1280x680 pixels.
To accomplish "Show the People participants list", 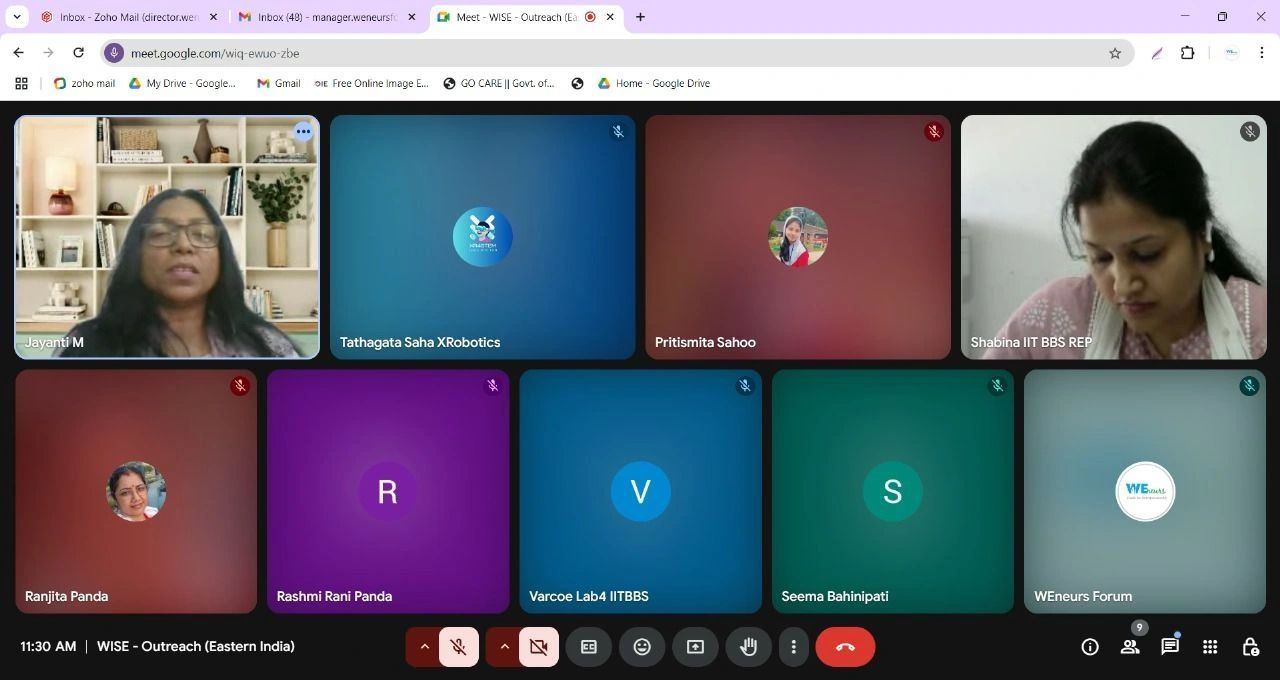I will [x=1130, y=647].
